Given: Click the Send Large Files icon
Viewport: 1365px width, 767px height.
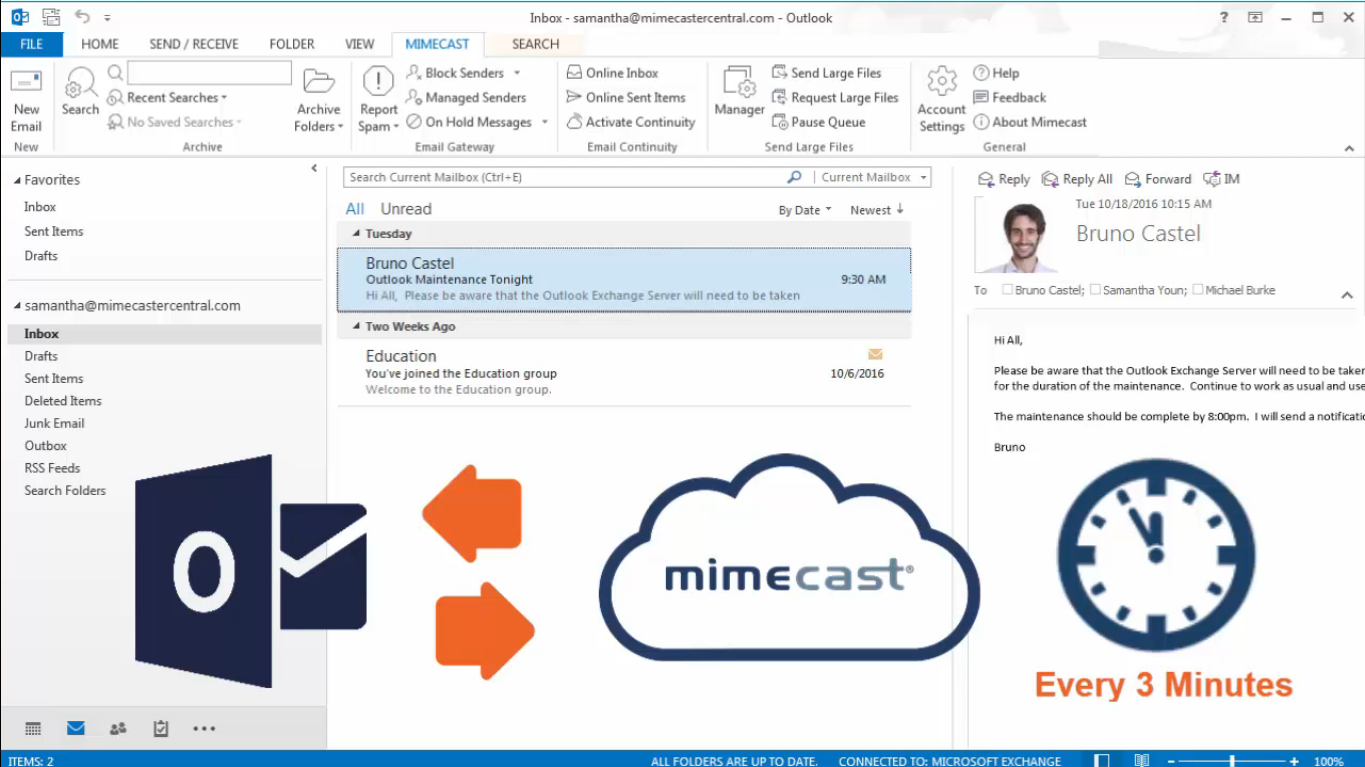Looking at the screenshot, I should click(x=780, y=73).
